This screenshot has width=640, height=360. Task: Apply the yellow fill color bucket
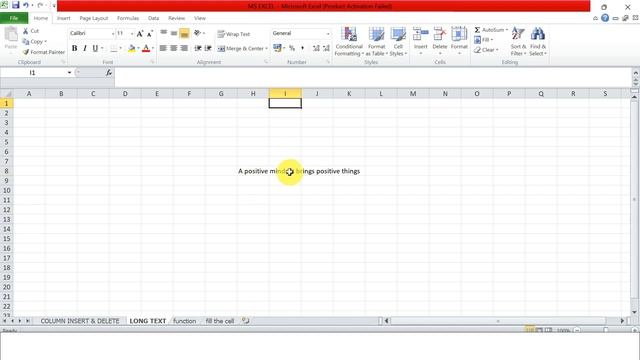tap(131, 49)
